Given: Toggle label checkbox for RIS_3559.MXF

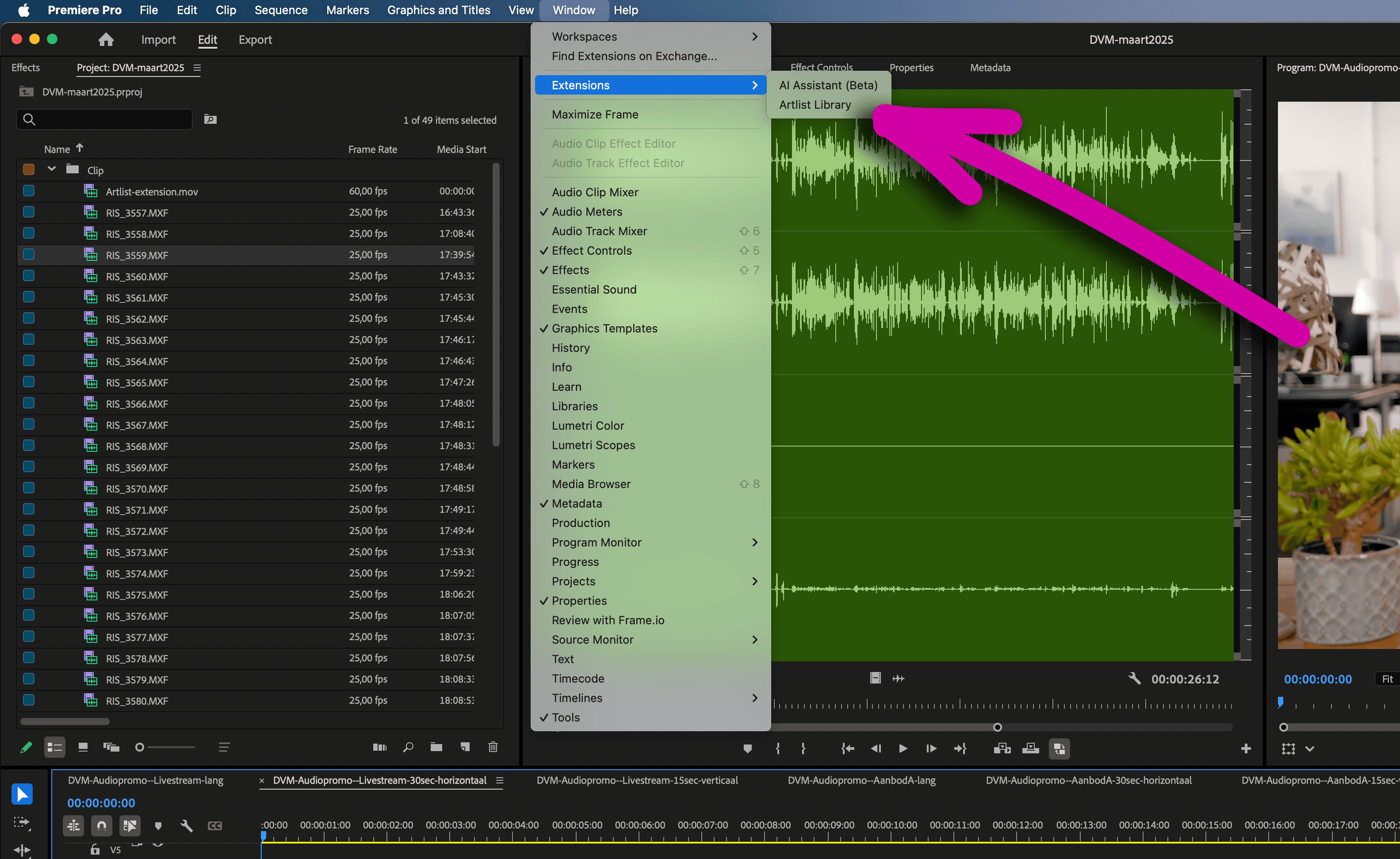Looking at the screenshot, I should (29, 255).
